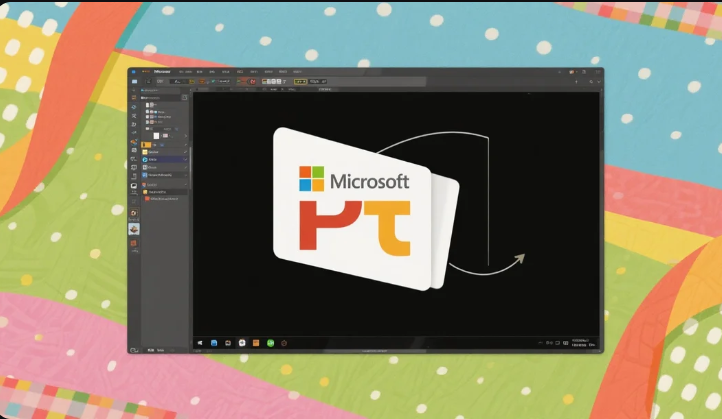Click the plus icon at the toolbar's right end
The height and width of the screenshot is (419, 722).
[x=576, y=81]
